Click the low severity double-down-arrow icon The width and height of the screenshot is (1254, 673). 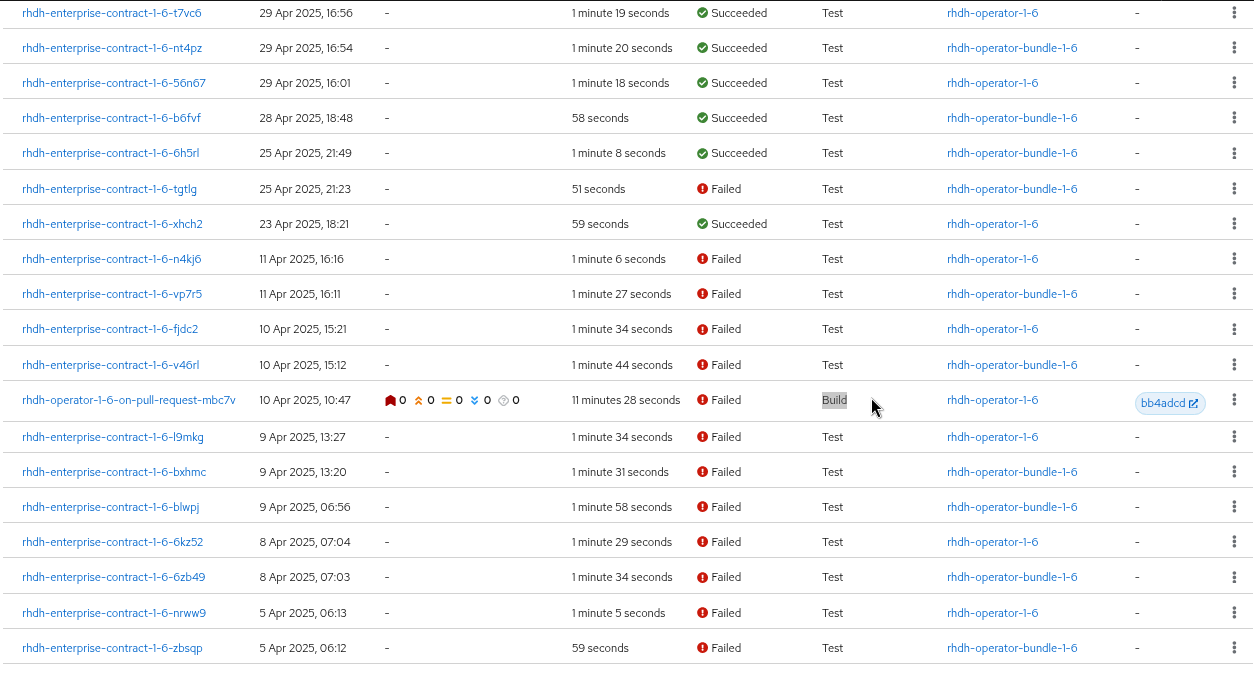click(x=474, y=401)
